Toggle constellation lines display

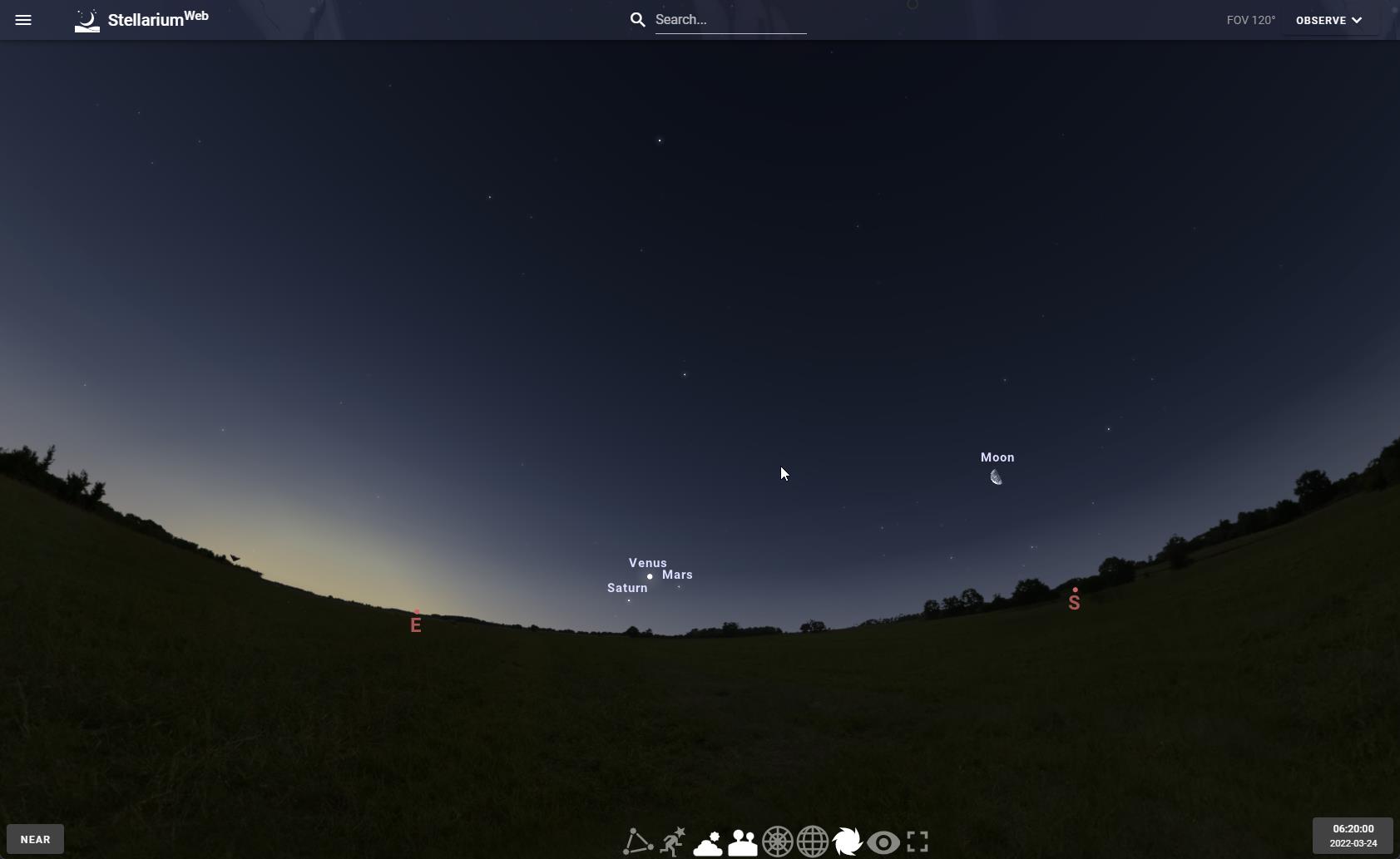point(638,842)
